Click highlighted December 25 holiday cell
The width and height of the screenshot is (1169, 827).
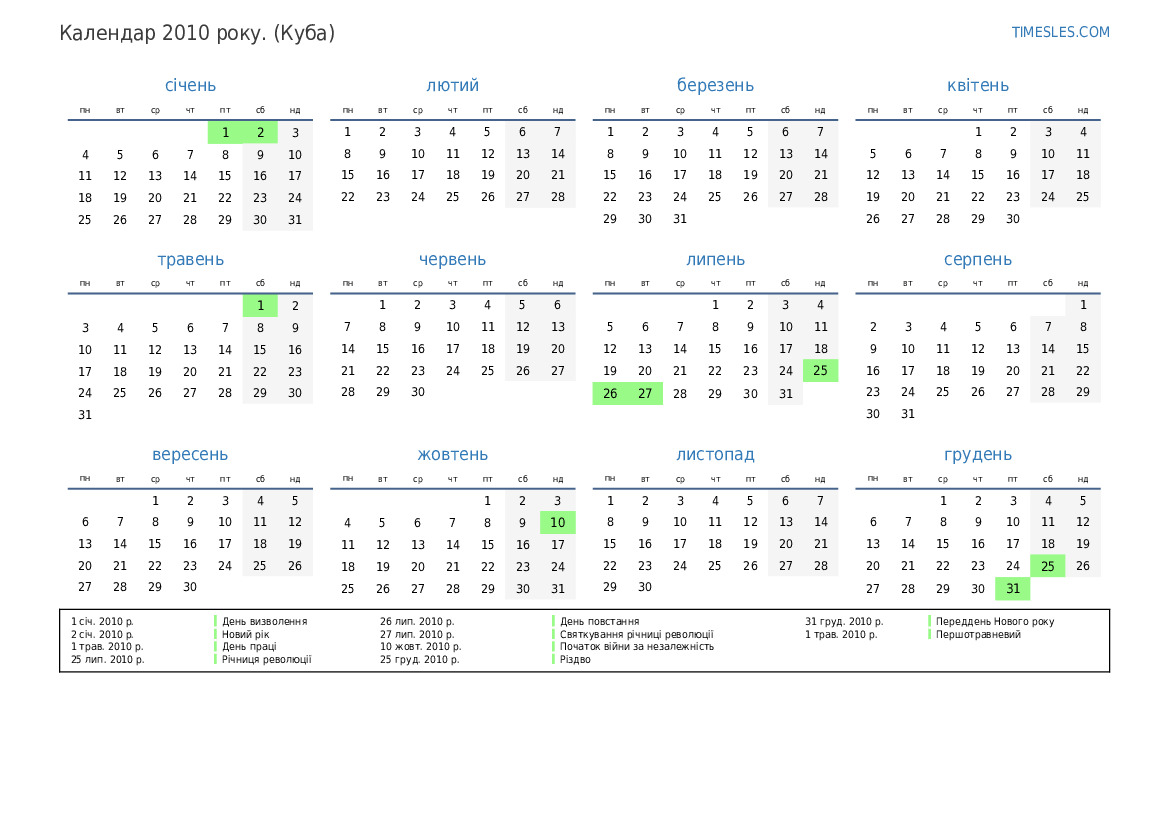(1047, 566)
